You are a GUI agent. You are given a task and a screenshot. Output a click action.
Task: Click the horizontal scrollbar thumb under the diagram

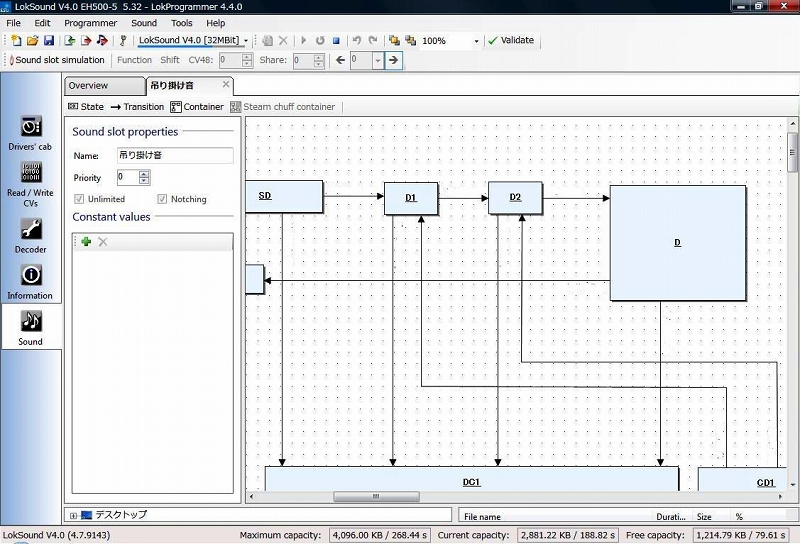(377, 496)
